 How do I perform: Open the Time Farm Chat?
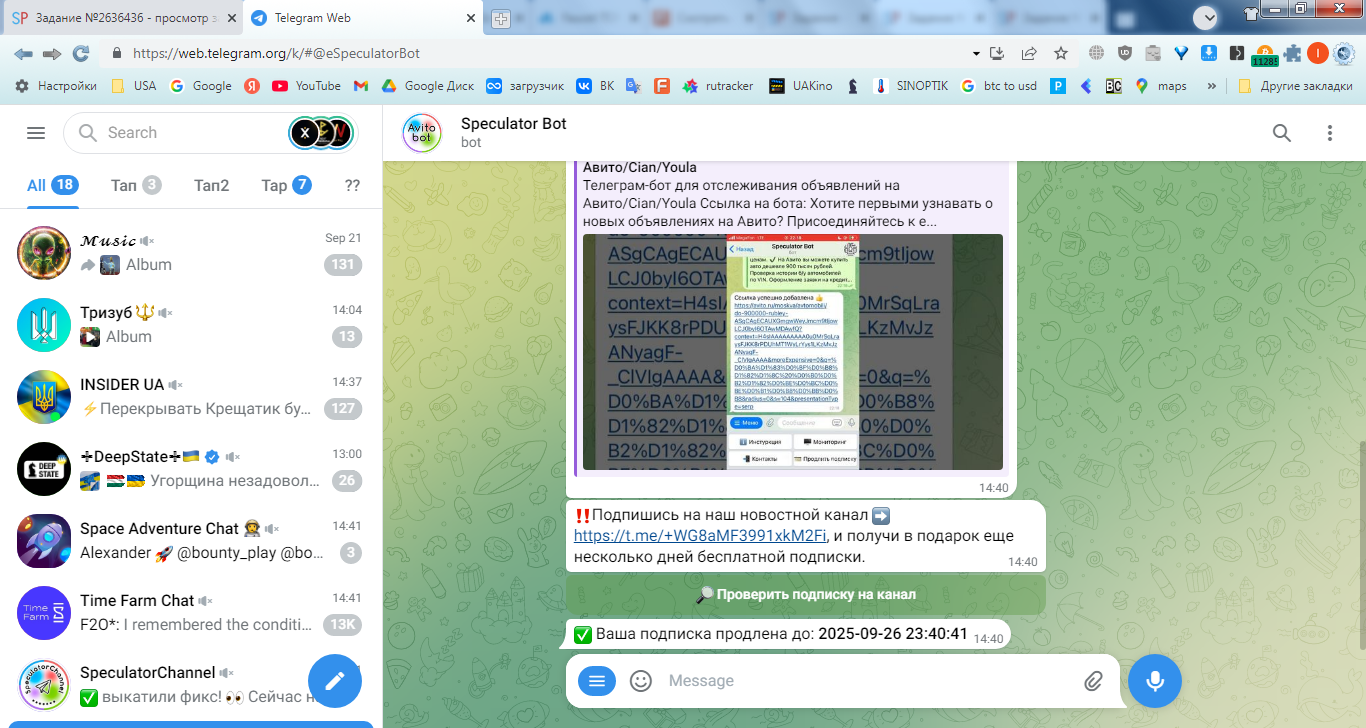point(191,612)
